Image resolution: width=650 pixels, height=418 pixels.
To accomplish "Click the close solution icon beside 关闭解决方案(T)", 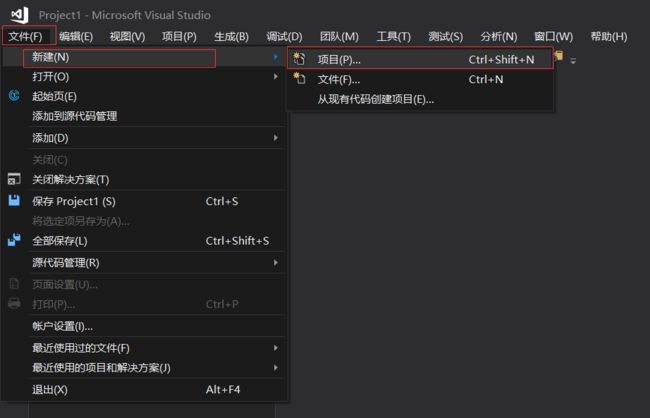I will [x=14, y=179].
